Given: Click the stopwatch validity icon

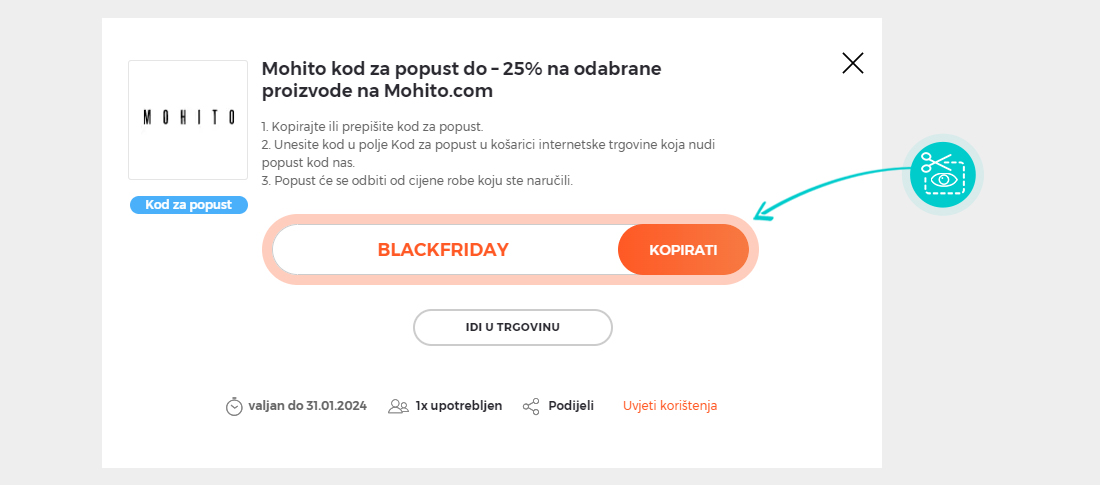Looking at the screenshot, I should pos(234,406).
